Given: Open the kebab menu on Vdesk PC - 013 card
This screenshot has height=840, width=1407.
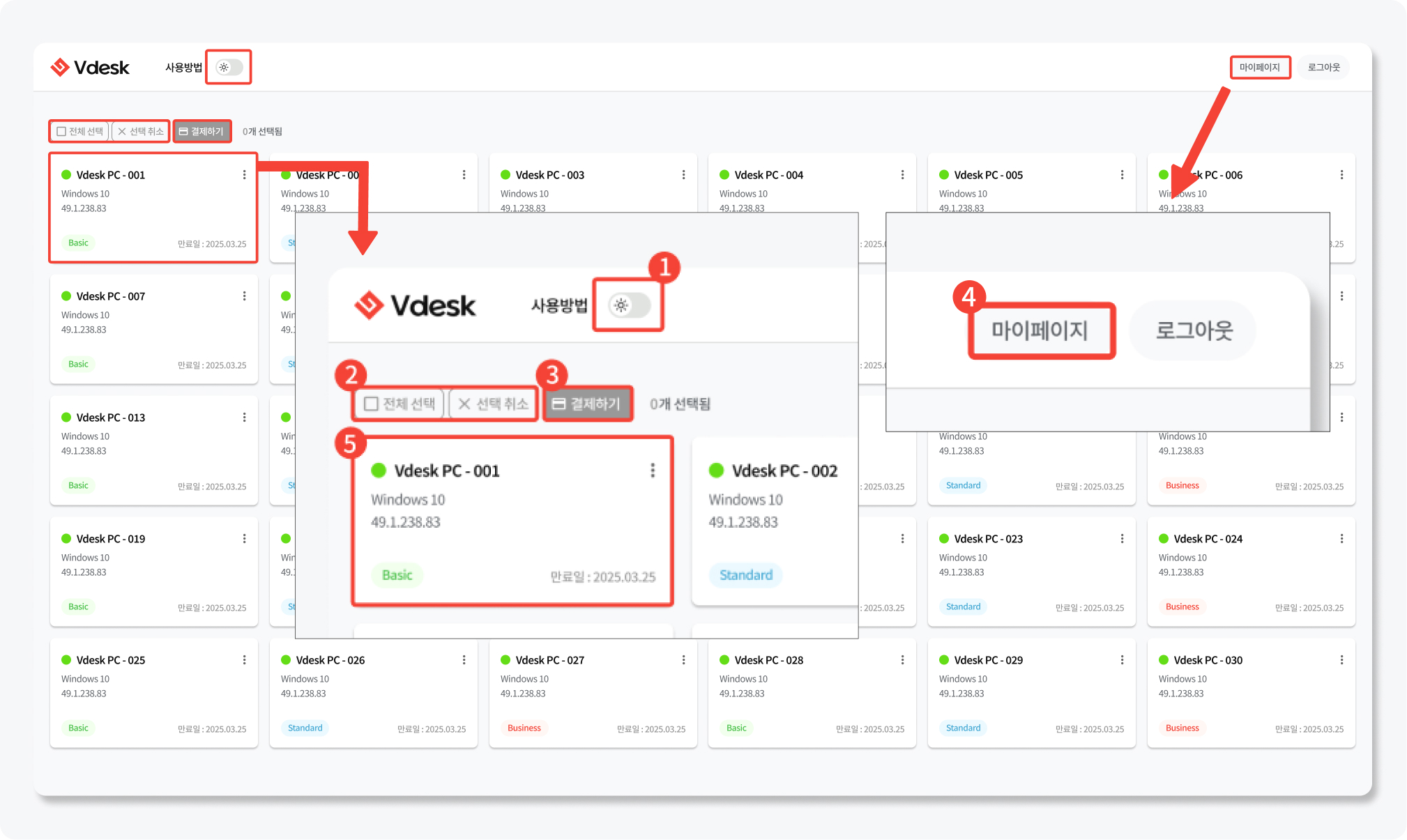Looking at the screenshot, I should 244,418.
